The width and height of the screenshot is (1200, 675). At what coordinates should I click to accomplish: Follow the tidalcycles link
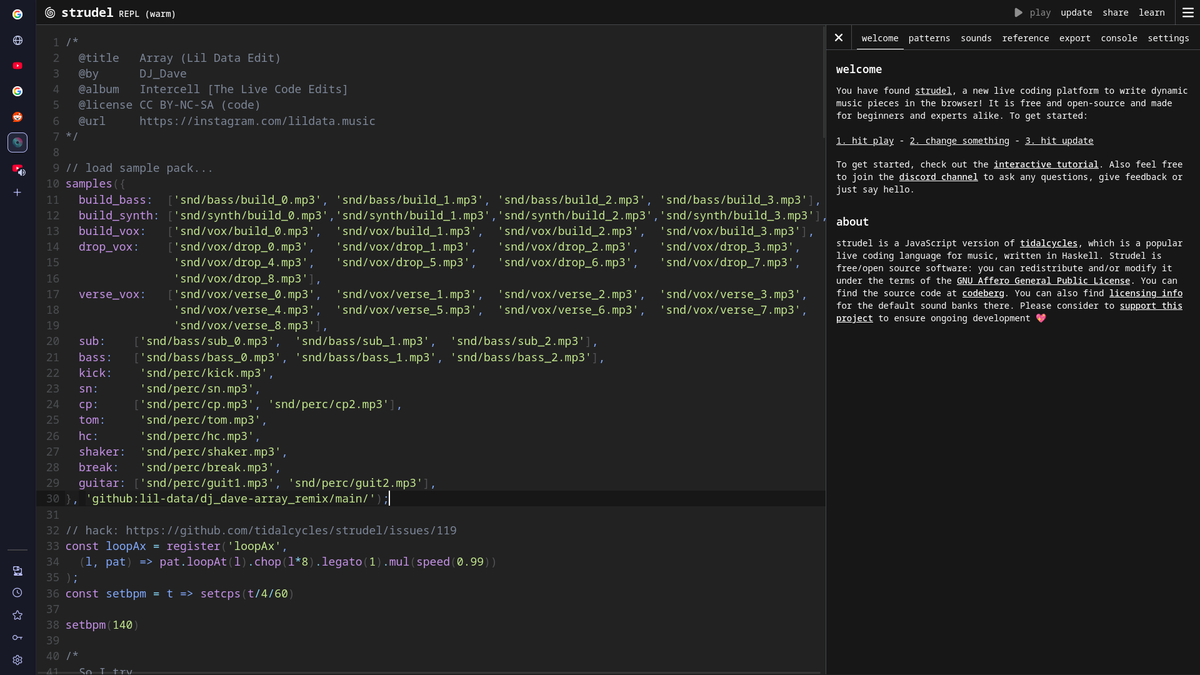tap(1051, 243)
